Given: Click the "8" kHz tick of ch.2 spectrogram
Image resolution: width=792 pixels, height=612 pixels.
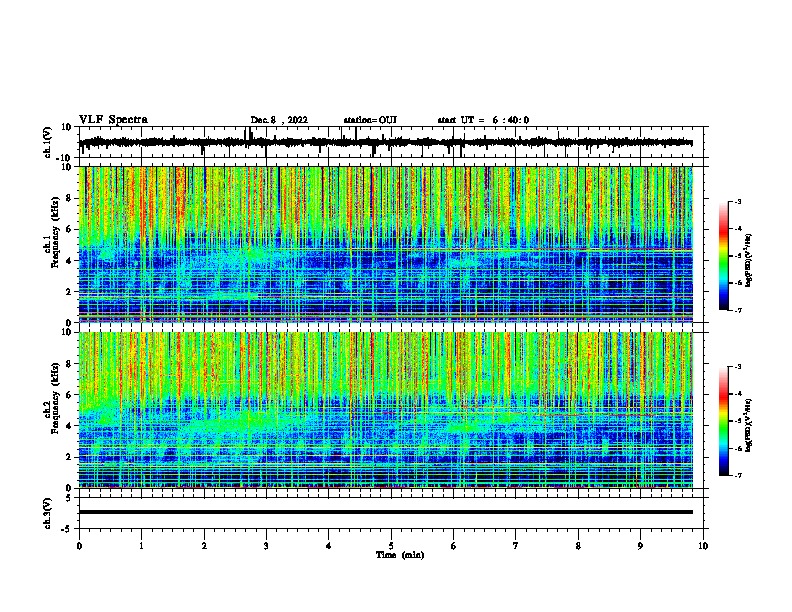Looking at the screenshot, I should [x=70, y=364].
